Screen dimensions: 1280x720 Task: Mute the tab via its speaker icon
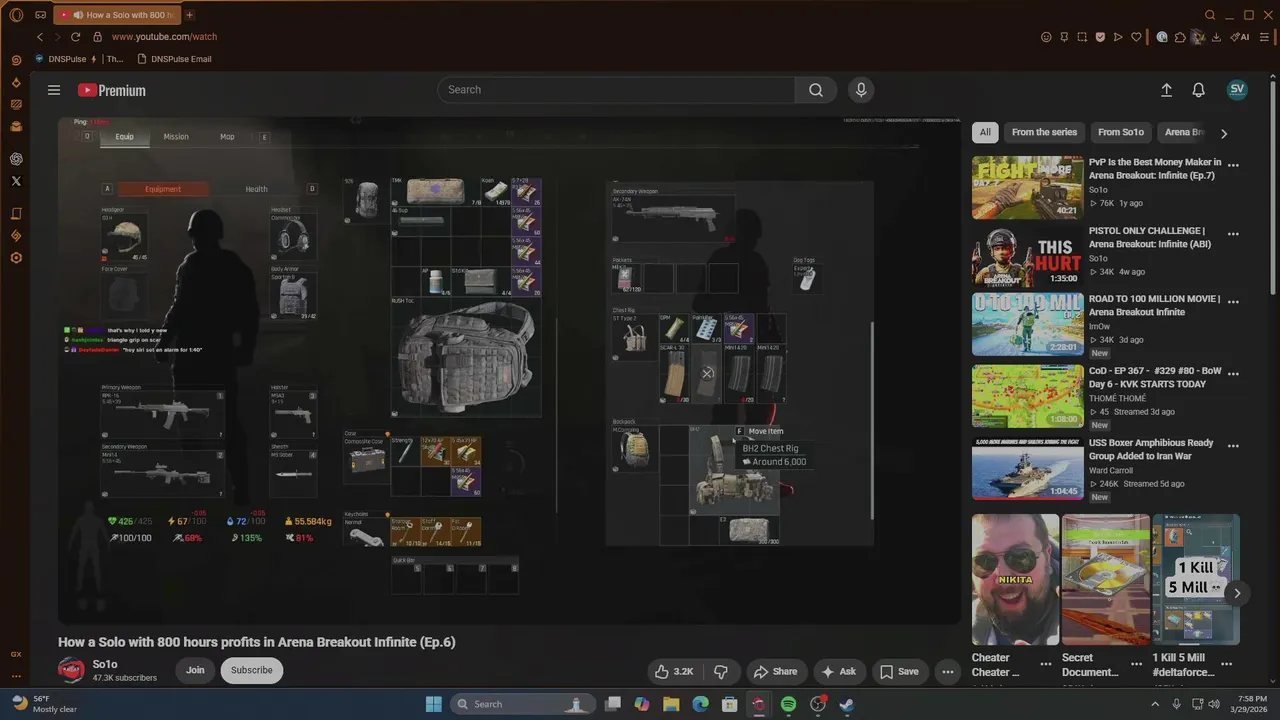click(x=77, y=15)
